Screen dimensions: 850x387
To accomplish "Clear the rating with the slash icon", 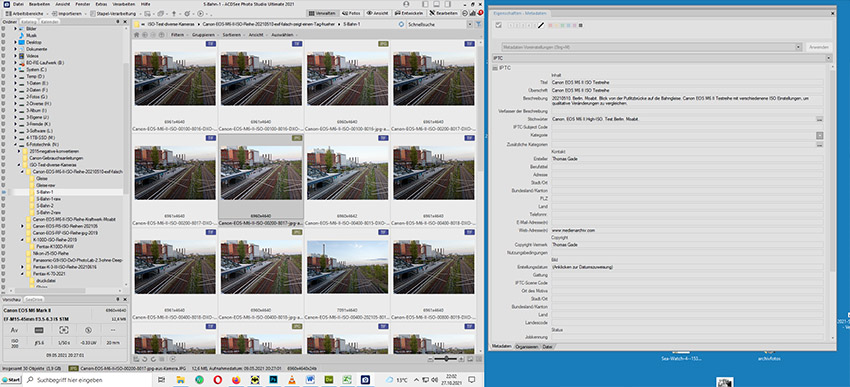I will click(541, 25).
